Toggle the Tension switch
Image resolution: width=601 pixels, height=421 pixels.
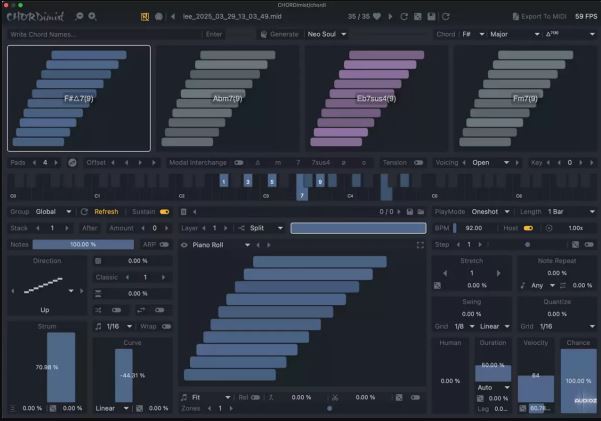[418, 163]
